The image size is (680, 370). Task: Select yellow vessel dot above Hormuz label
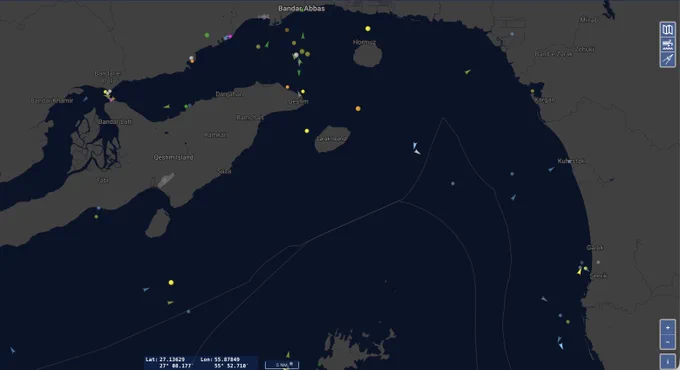(x=368, y=29)
